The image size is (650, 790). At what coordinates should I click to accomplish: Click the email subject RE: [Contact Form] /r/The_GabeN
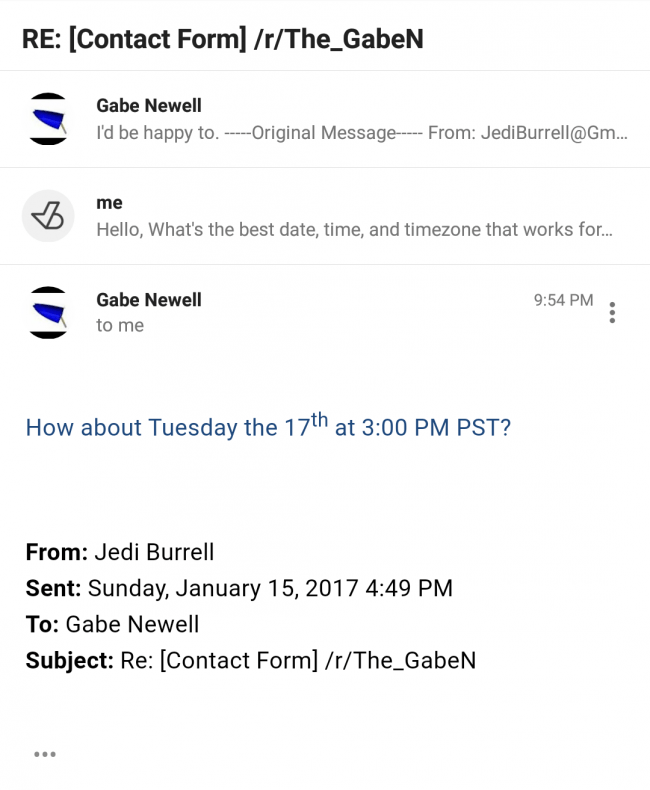click(x=223, y=39)
